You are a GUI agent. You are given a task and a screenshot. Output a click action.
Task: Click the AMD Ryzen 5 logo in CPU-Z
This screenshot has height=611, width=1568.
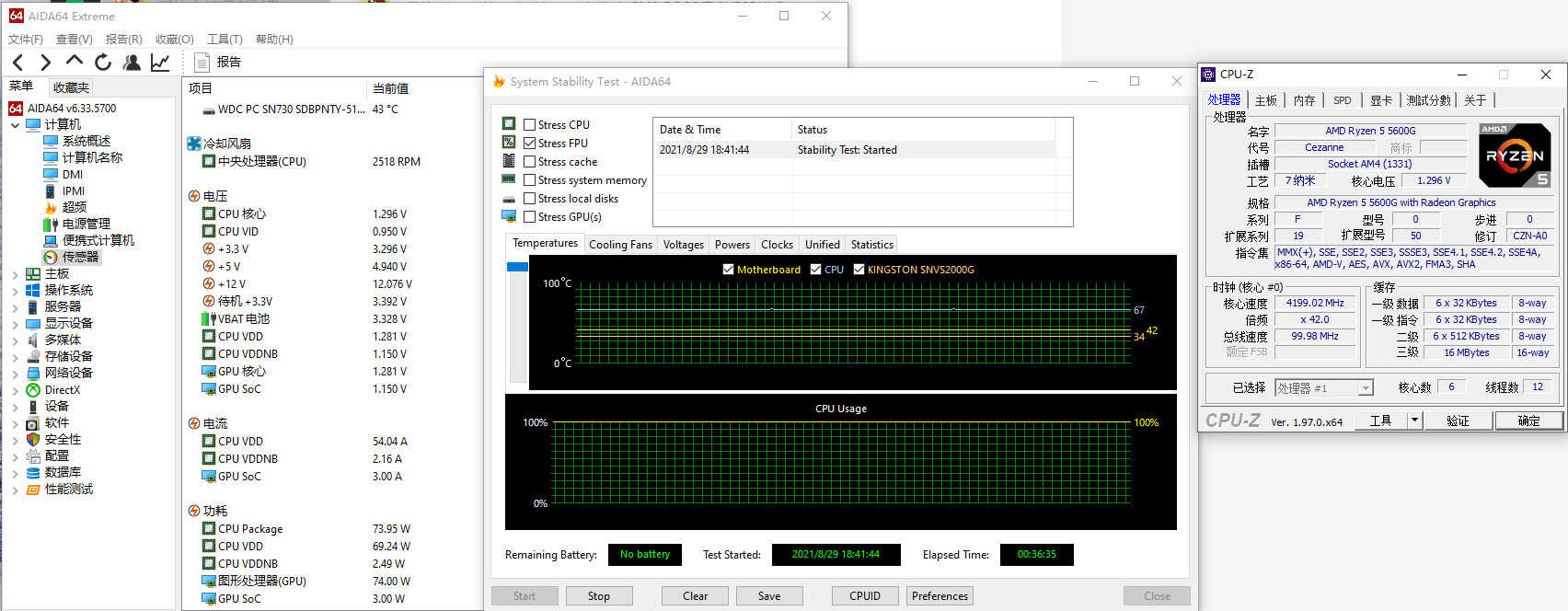[x=1515, y=156]
